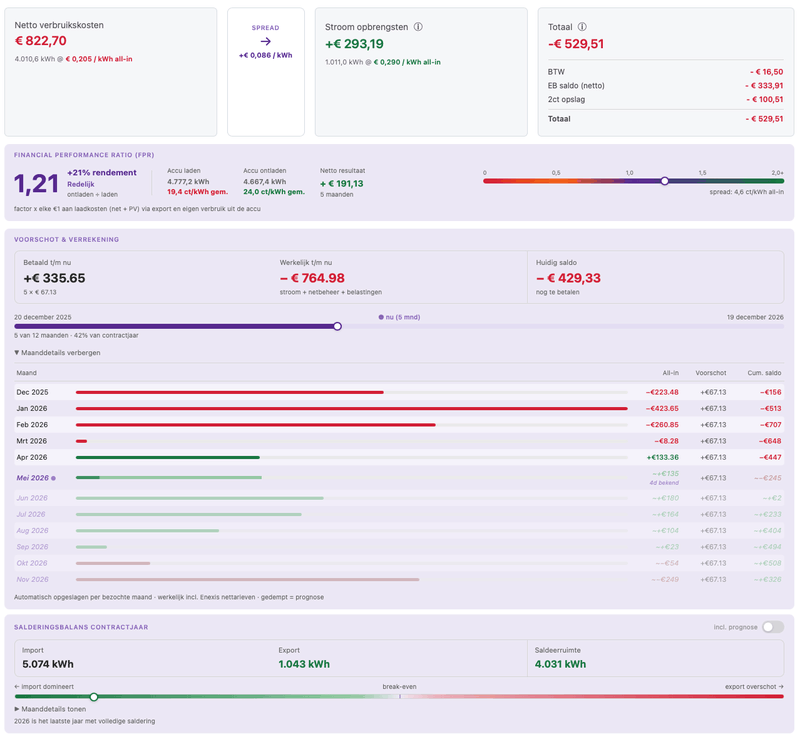800x734 pixels.
Task: Toggle the incl. prognose switch
Action: pos(772,627)
